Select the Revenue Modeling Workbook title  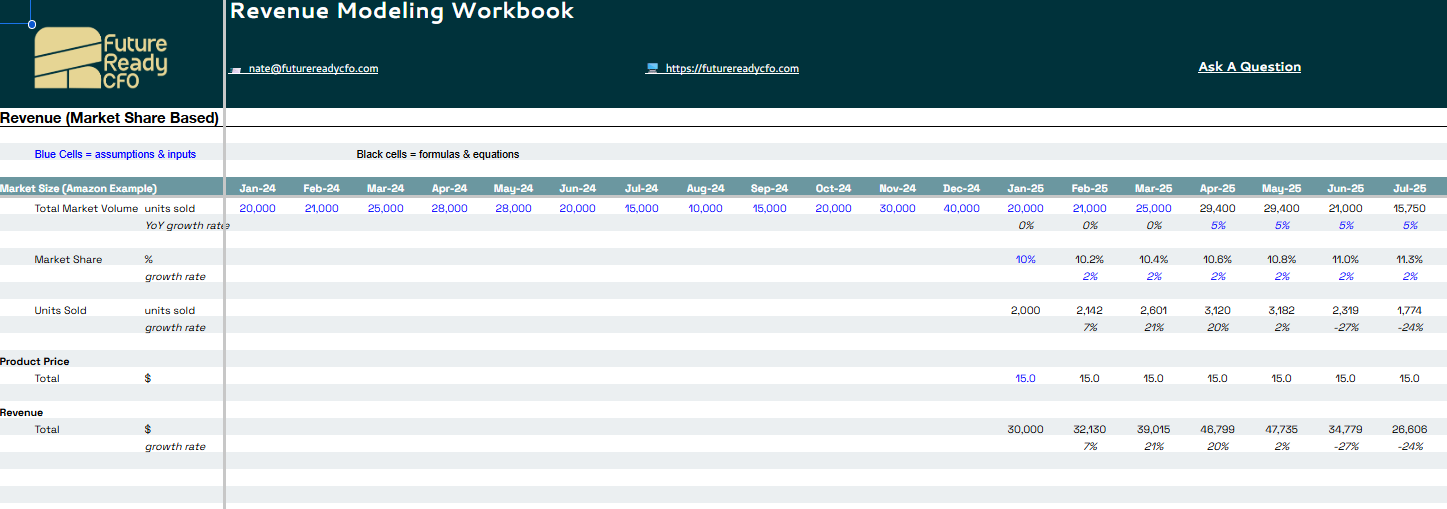coord(402,12)
